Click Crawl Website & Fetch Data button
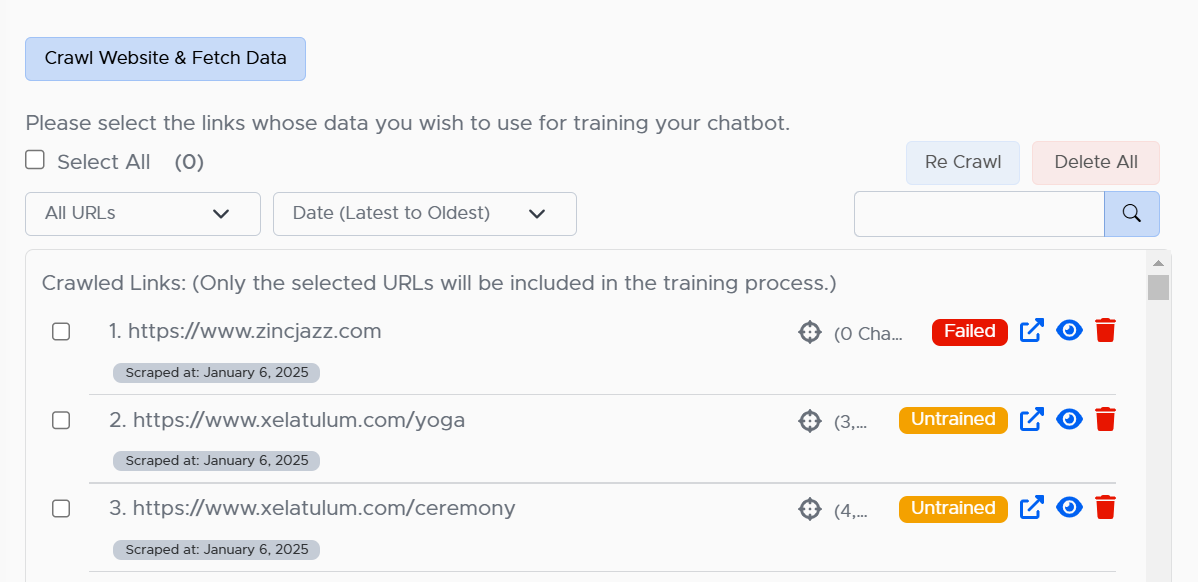1198x582 pixels. (166, 59)
